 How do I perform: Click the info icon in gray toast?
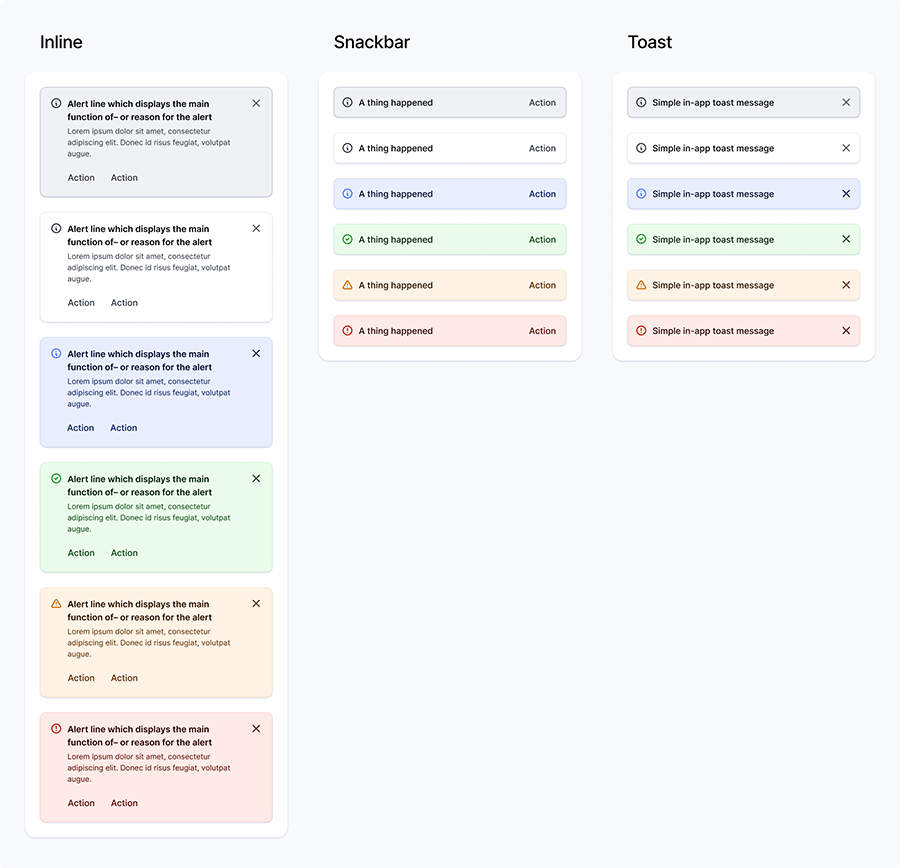pos(641,102)
